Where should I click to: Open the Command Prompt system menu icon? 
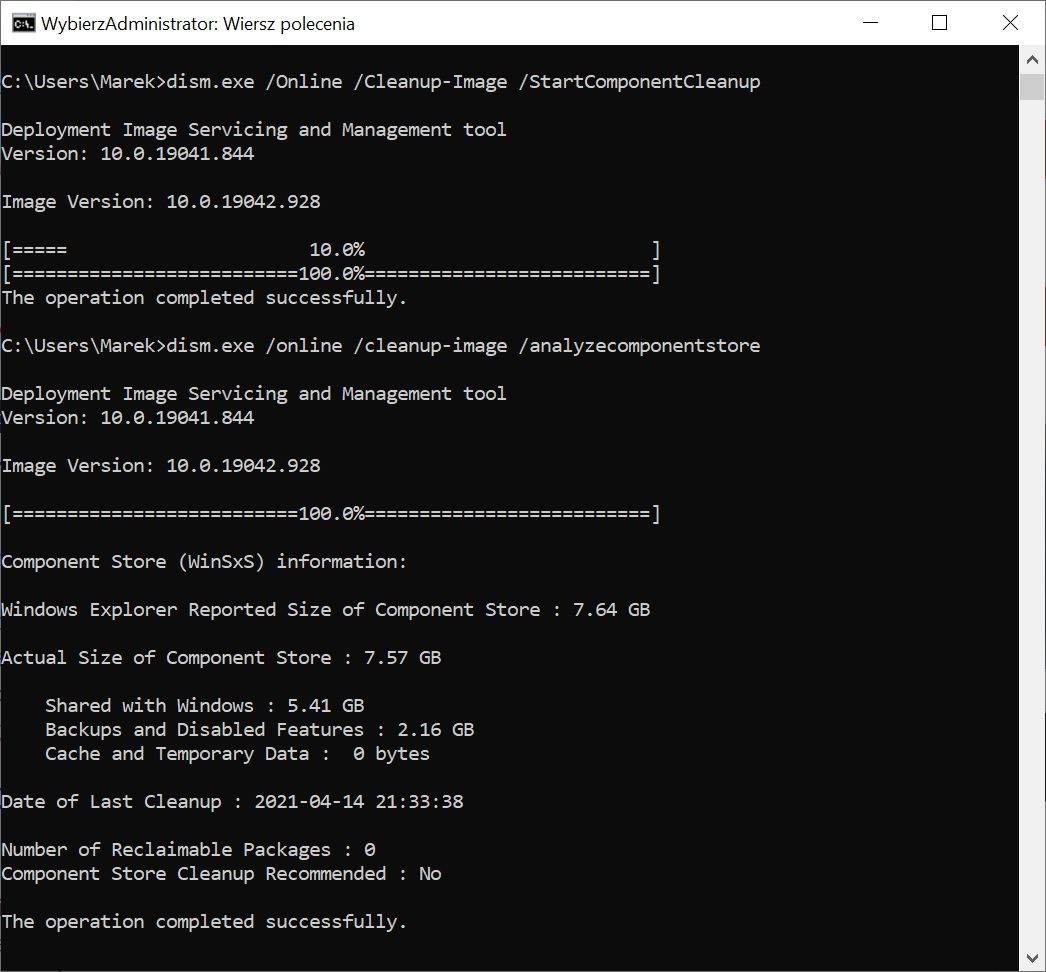coord(23,23)
